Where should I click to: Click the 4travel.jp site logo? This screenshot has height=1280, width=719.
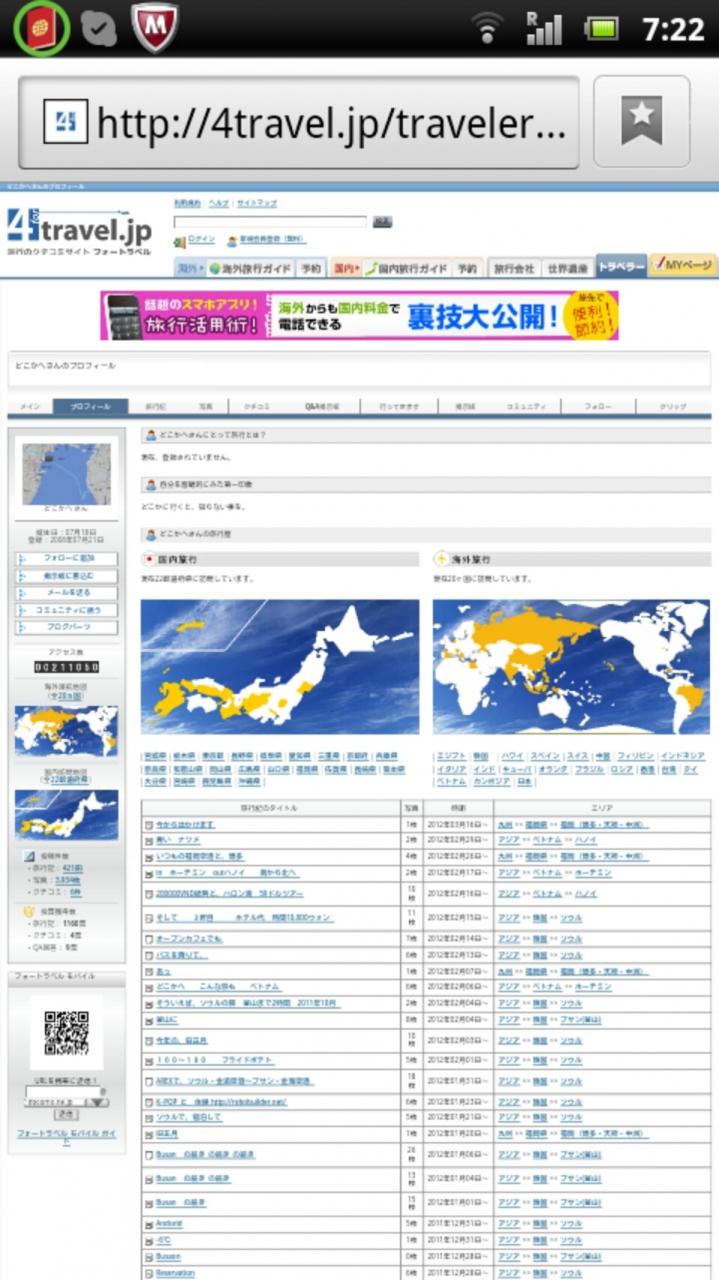coord(80,232)
